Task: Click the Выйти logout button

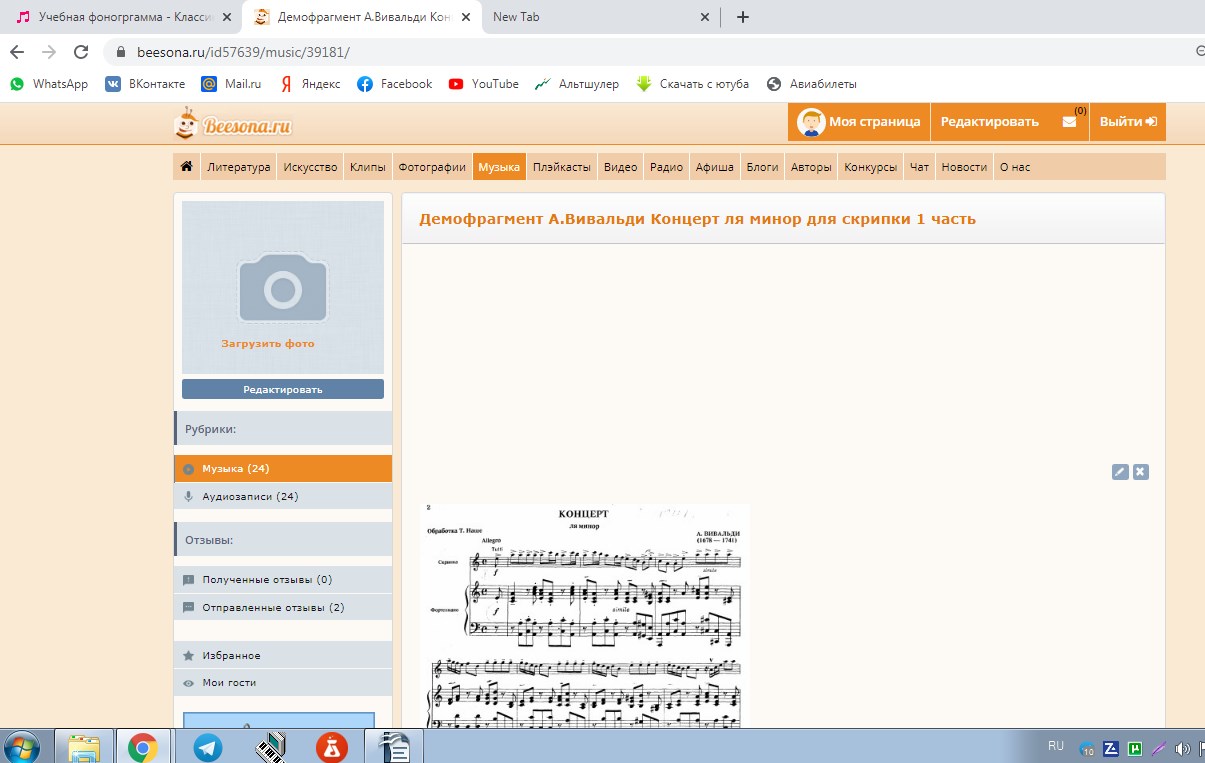Action: (1128, 122)
